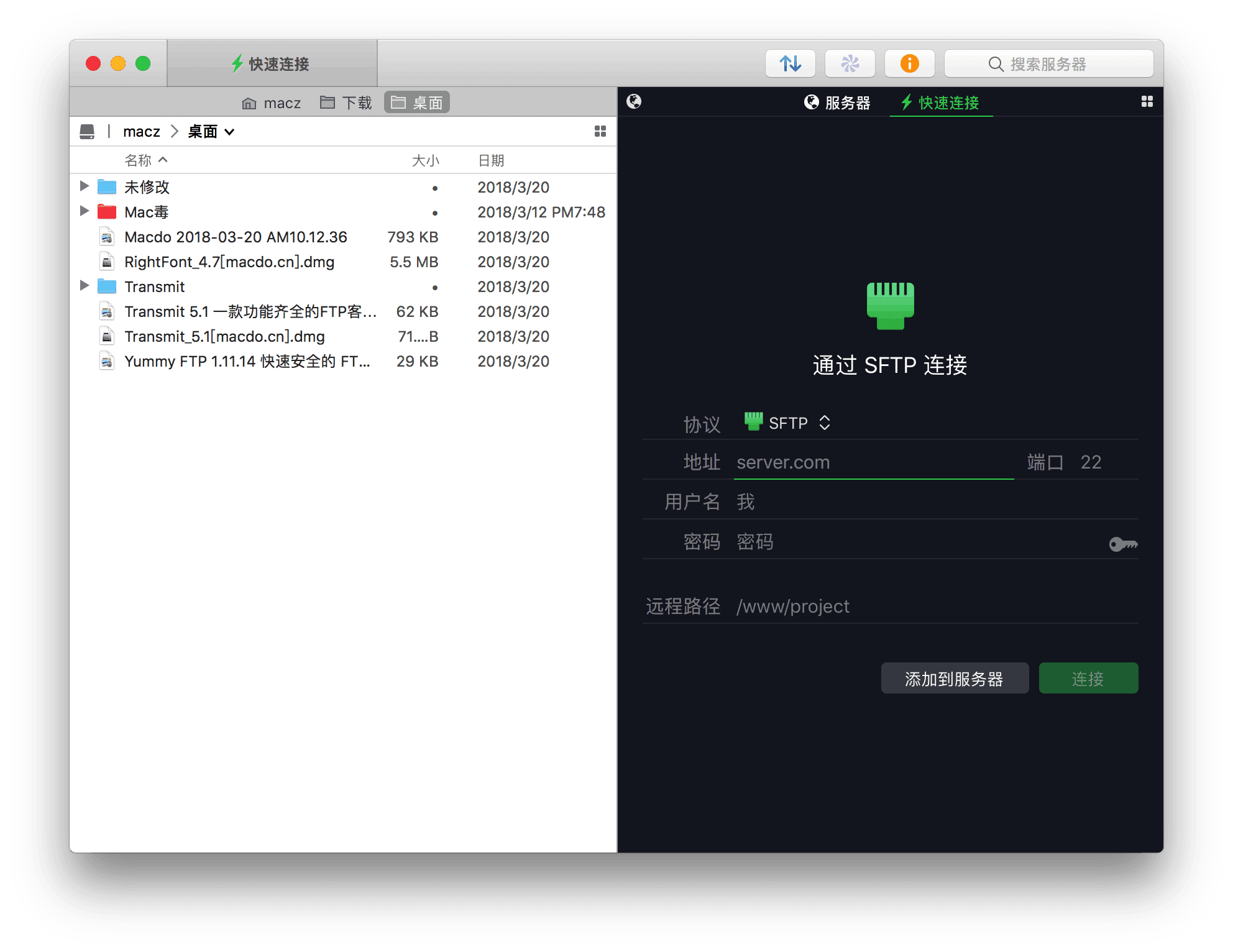Toggle grid view in remote pane

(1147, 102)
